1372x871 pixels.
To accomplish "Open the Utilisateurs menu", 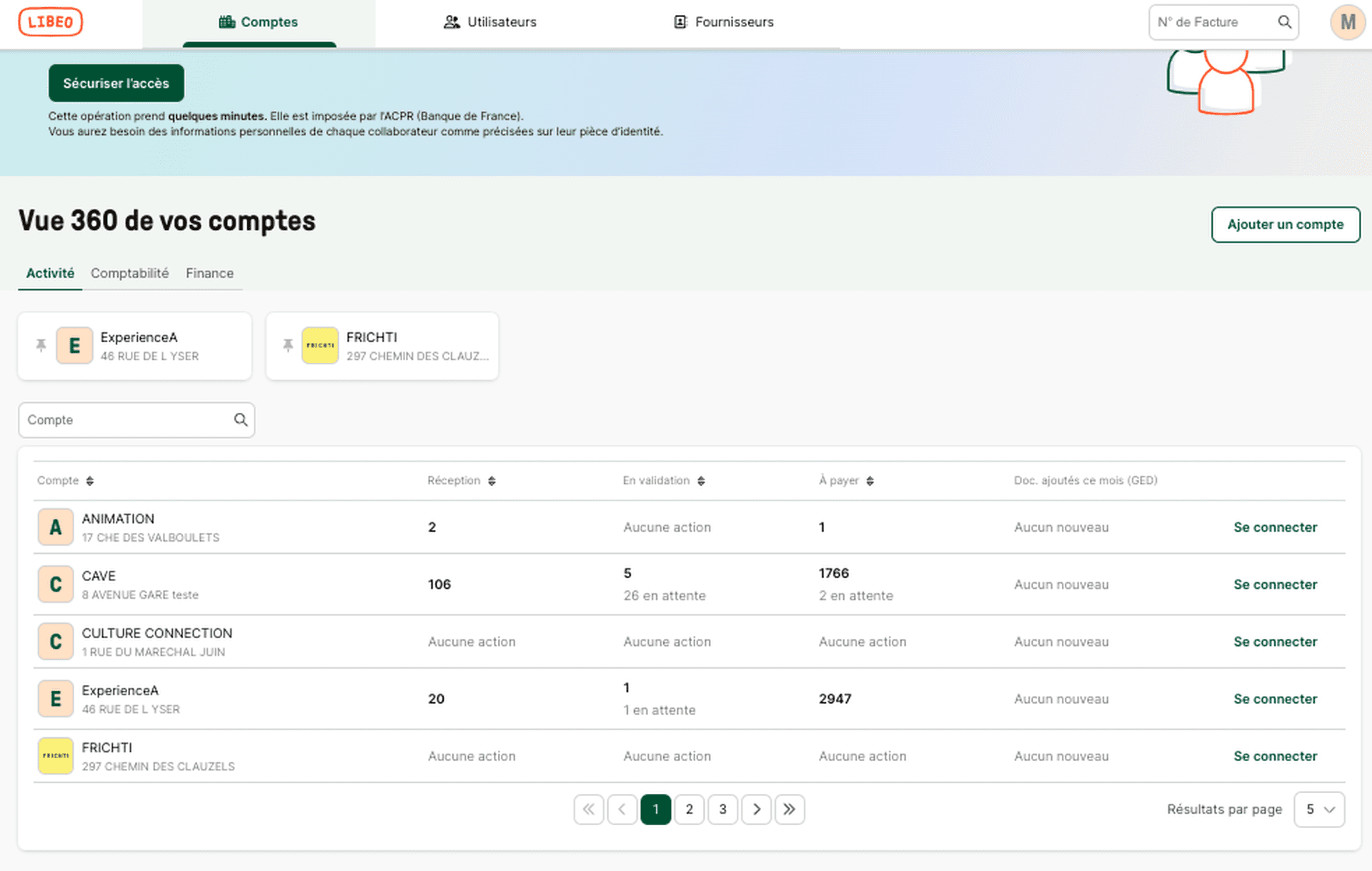I will pyautogui.click(x=490, y=22).
